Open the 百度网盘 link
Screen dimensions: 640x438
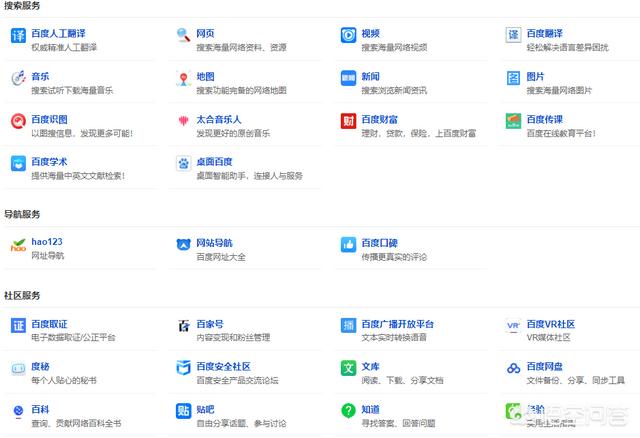(x=544, y=367)
